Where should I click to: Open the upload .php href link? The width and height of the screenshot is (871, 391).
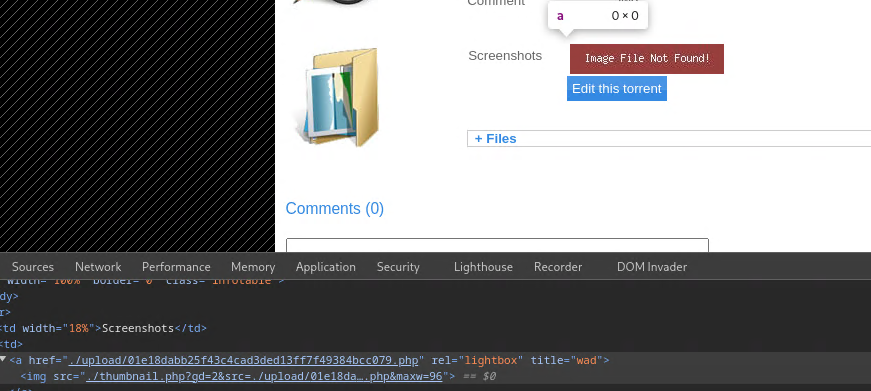[243, 360]
